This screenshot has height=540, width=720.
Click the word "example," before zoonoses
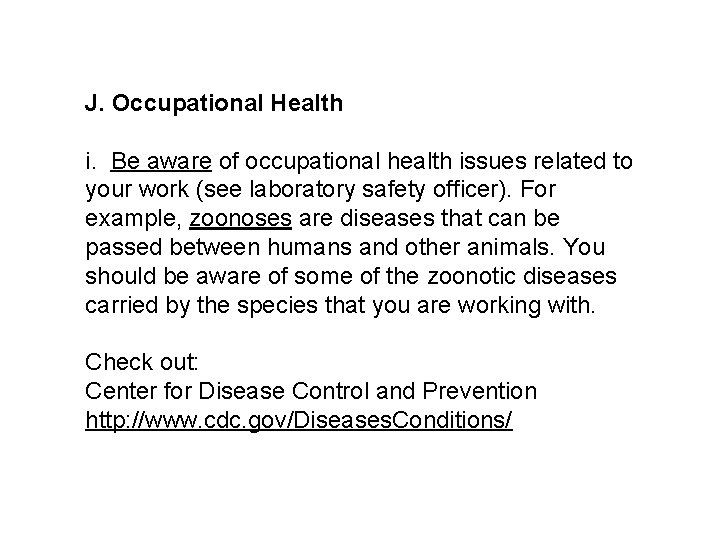[x=134, y=219]
